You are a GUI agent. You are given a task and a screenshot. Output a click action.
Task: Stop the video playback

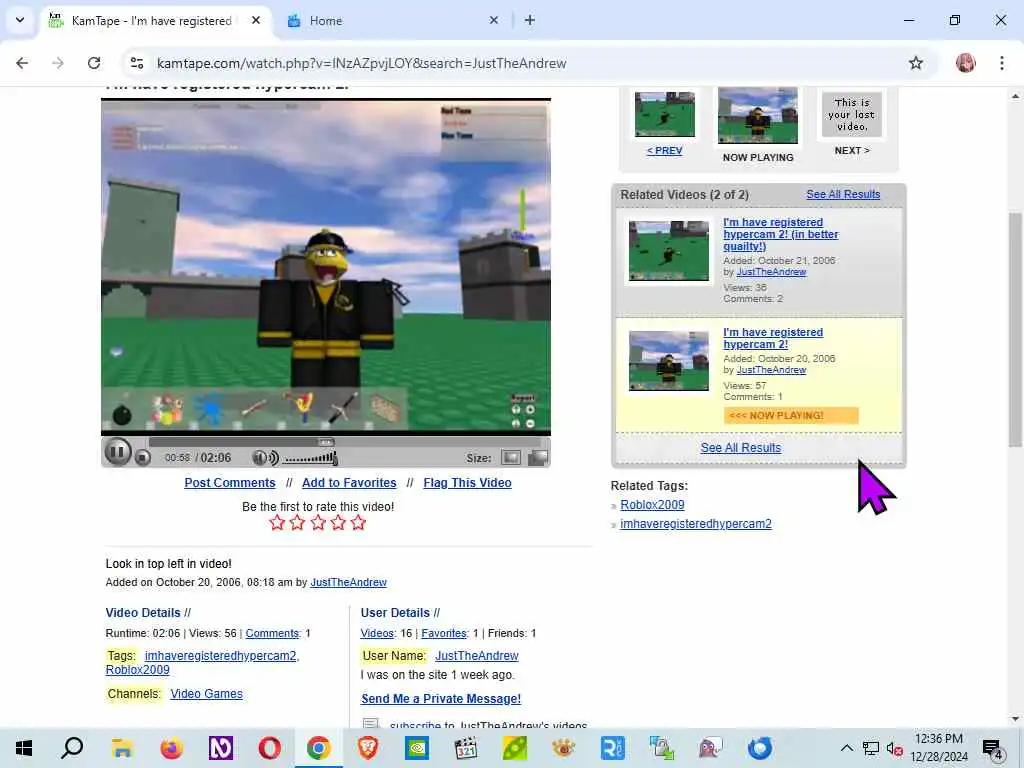click(x=142, y=458)
